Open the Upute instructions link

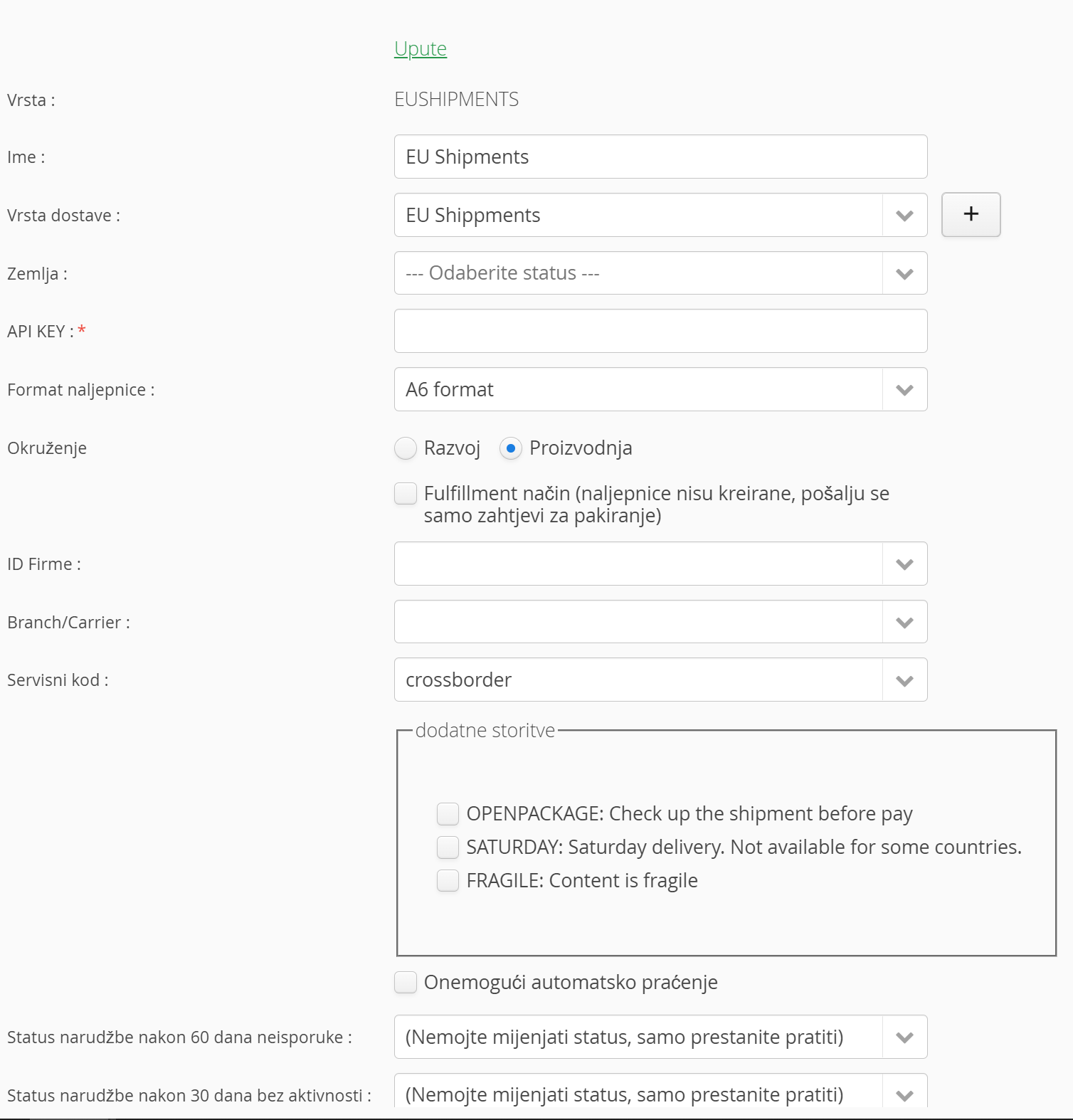tap(421, 48)
